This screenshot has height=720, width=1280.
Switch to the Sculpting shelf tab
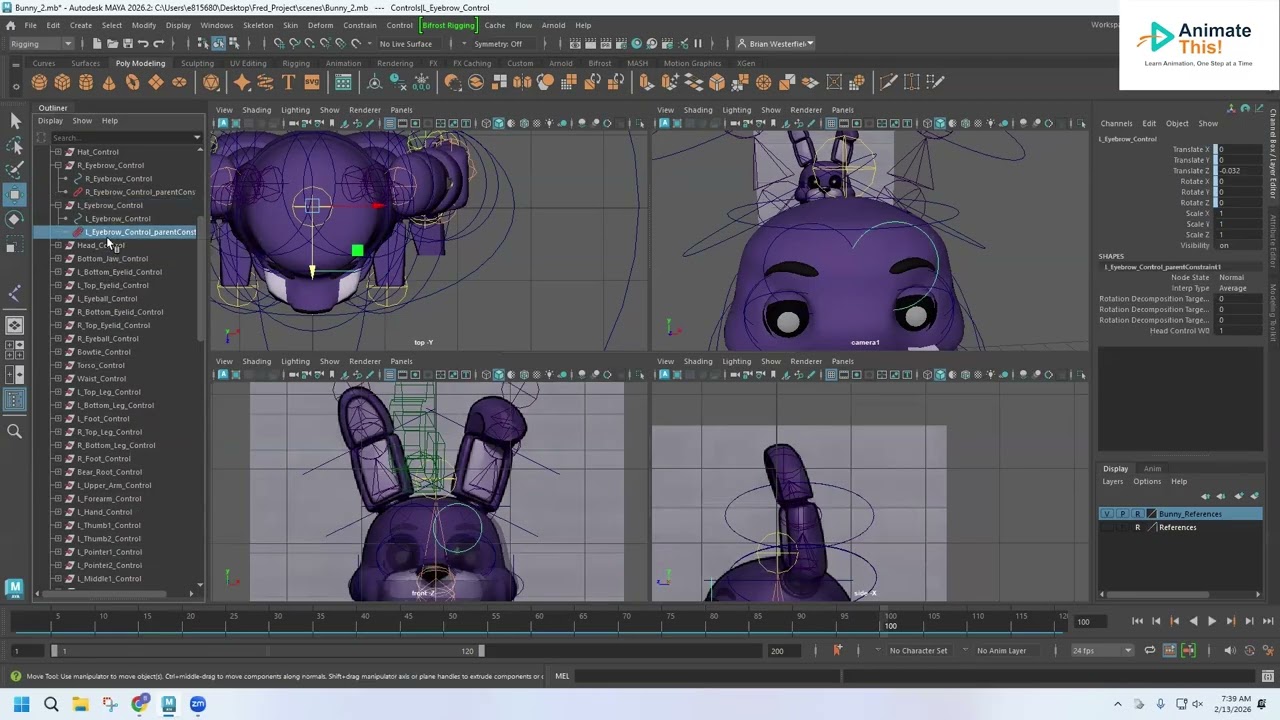[x=197, y=63]
